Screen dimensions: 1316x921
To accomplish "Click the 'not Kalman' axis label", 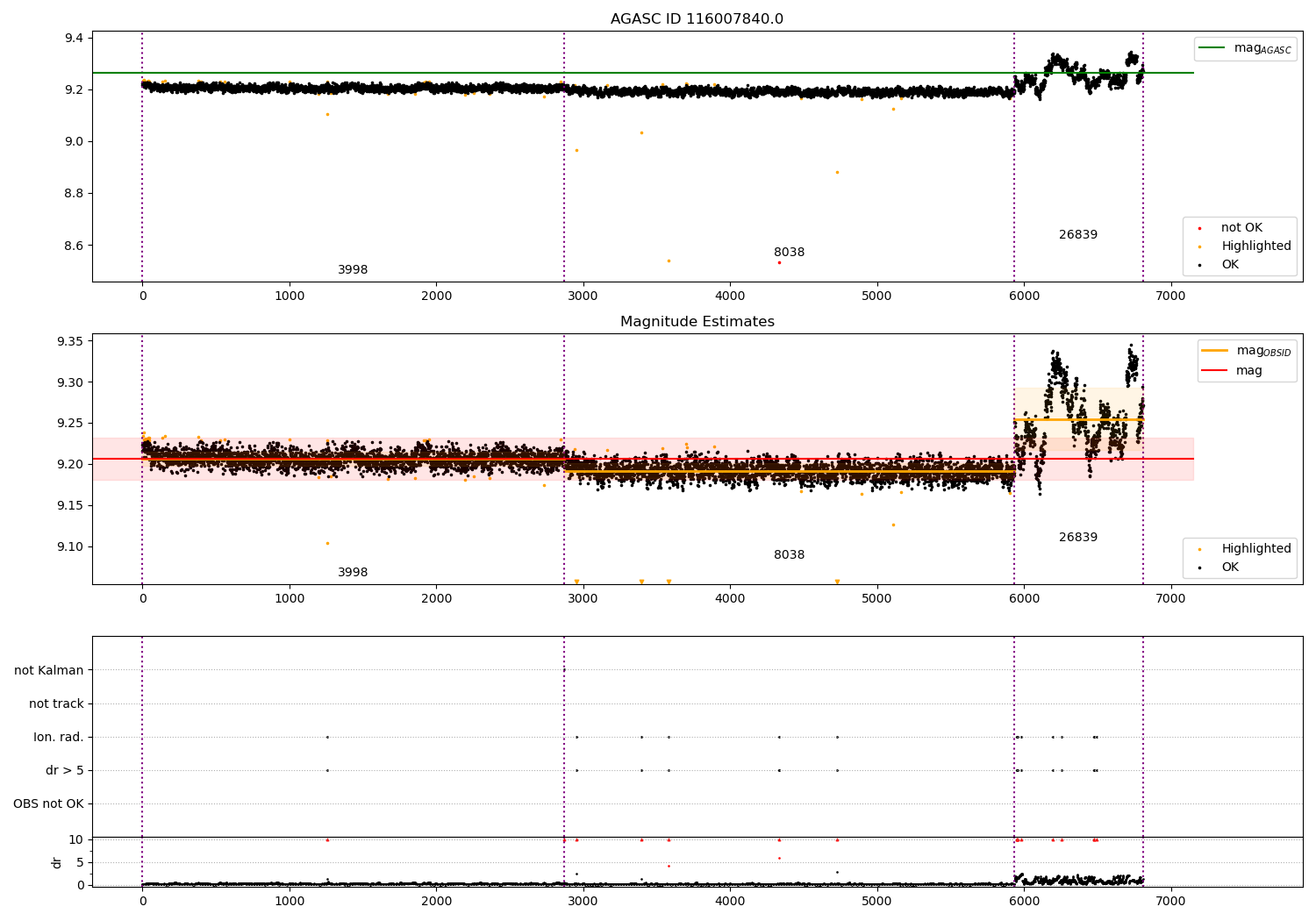I will (x=49, y=671).
